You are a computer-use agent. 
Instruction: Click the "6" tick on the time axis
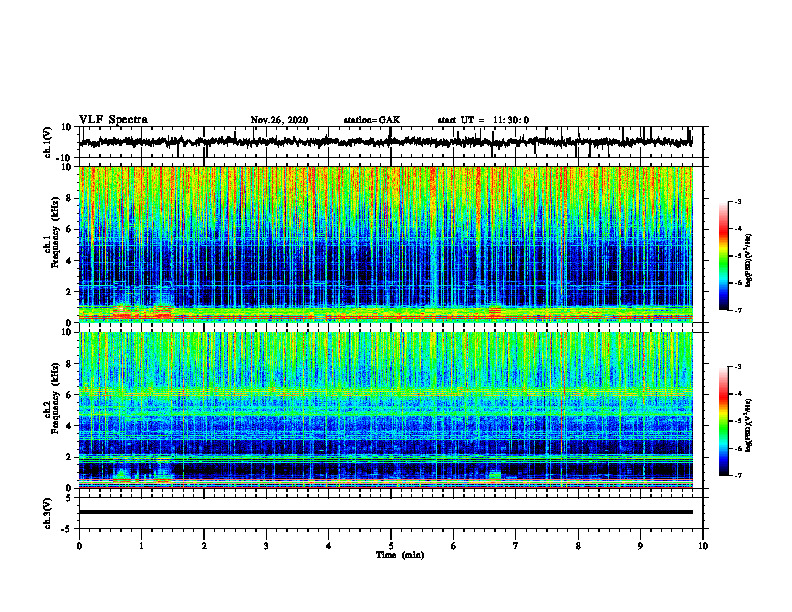tap(454, 546)
